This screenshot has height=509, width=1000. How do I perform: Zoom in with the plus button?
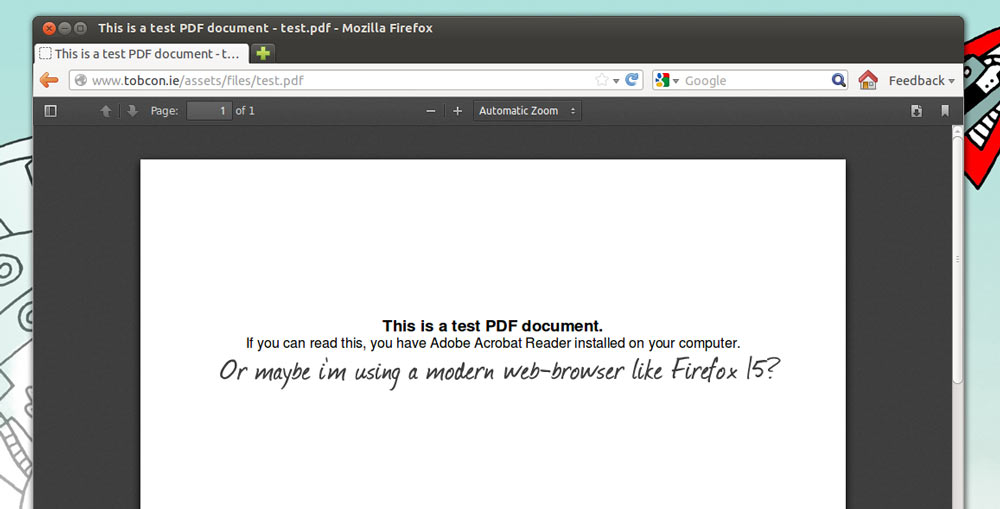point(457,111)
